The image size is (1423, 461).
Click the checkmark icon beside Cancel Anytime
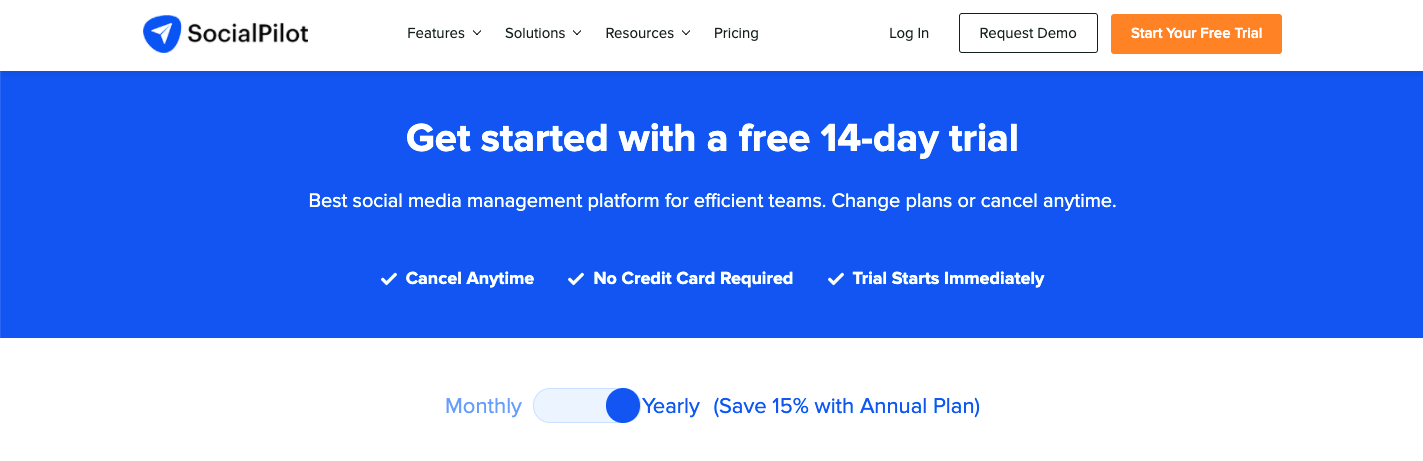pyautogui.click(x=389, y=279)
